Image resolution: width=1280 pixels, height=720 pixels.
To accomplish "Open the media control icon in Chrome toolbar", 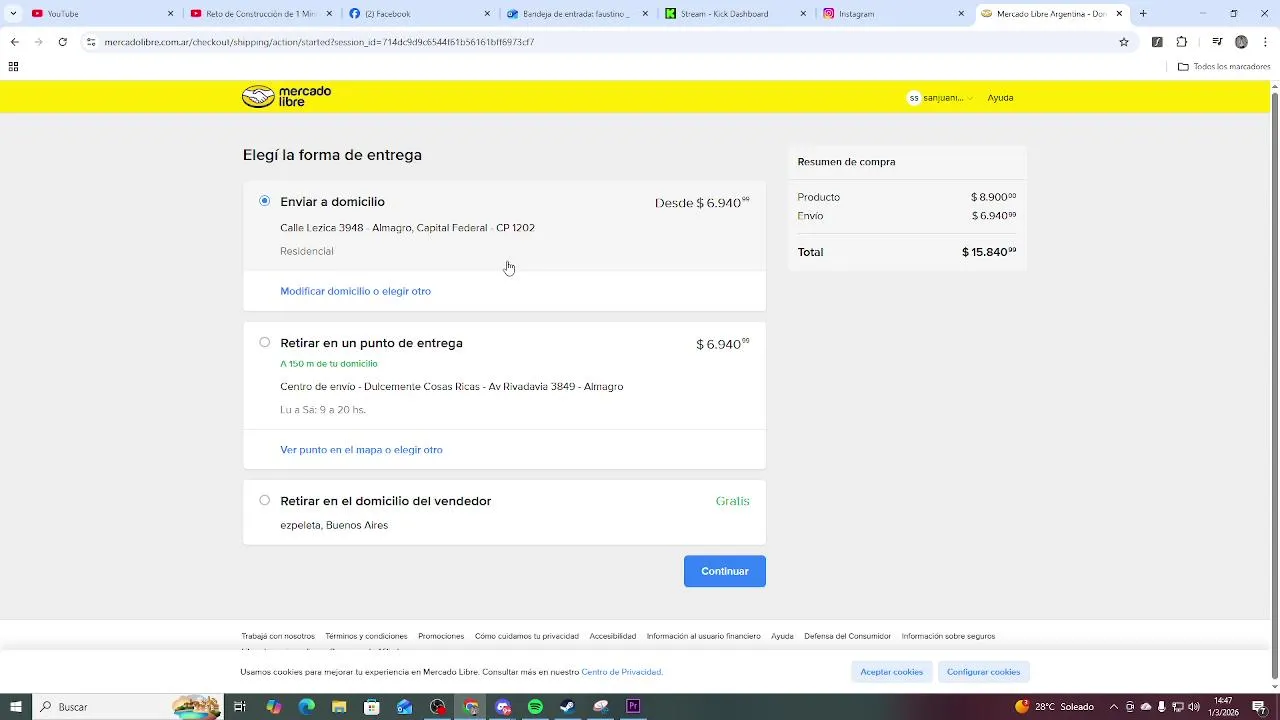I will click(x=1217, y=42).
